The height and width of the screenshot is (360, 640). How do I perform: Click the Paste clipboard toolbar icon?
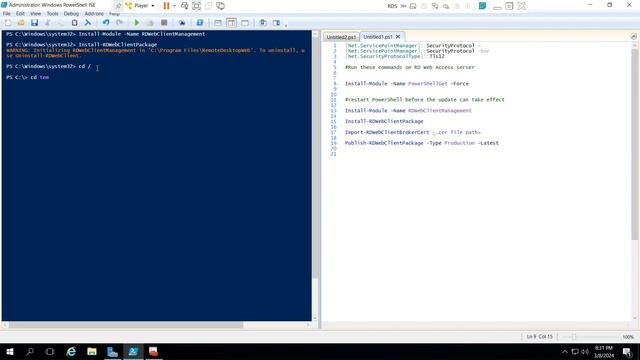coord(74,23)
